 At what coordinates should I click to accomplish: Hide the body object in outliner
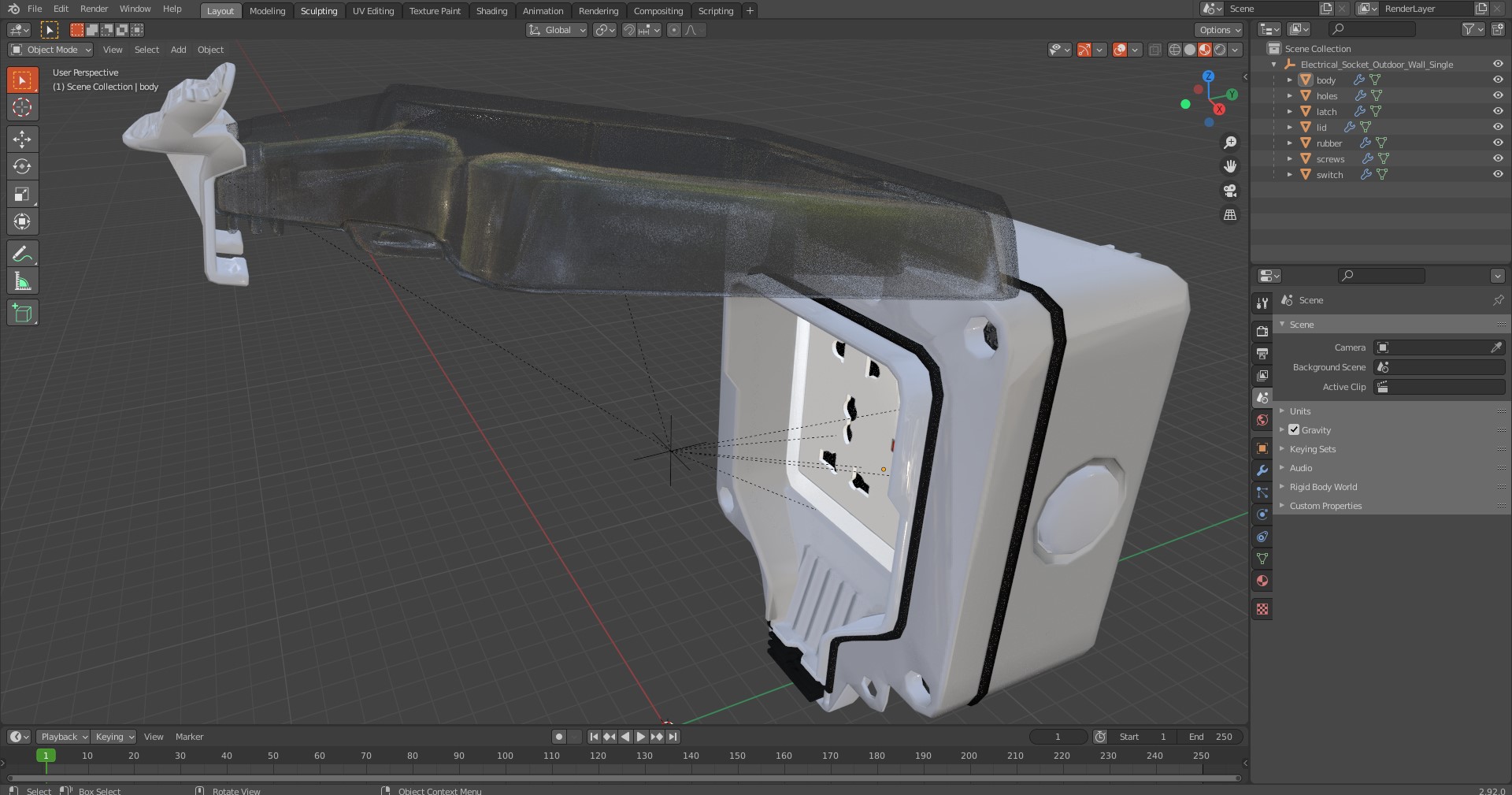point(1498,80)
